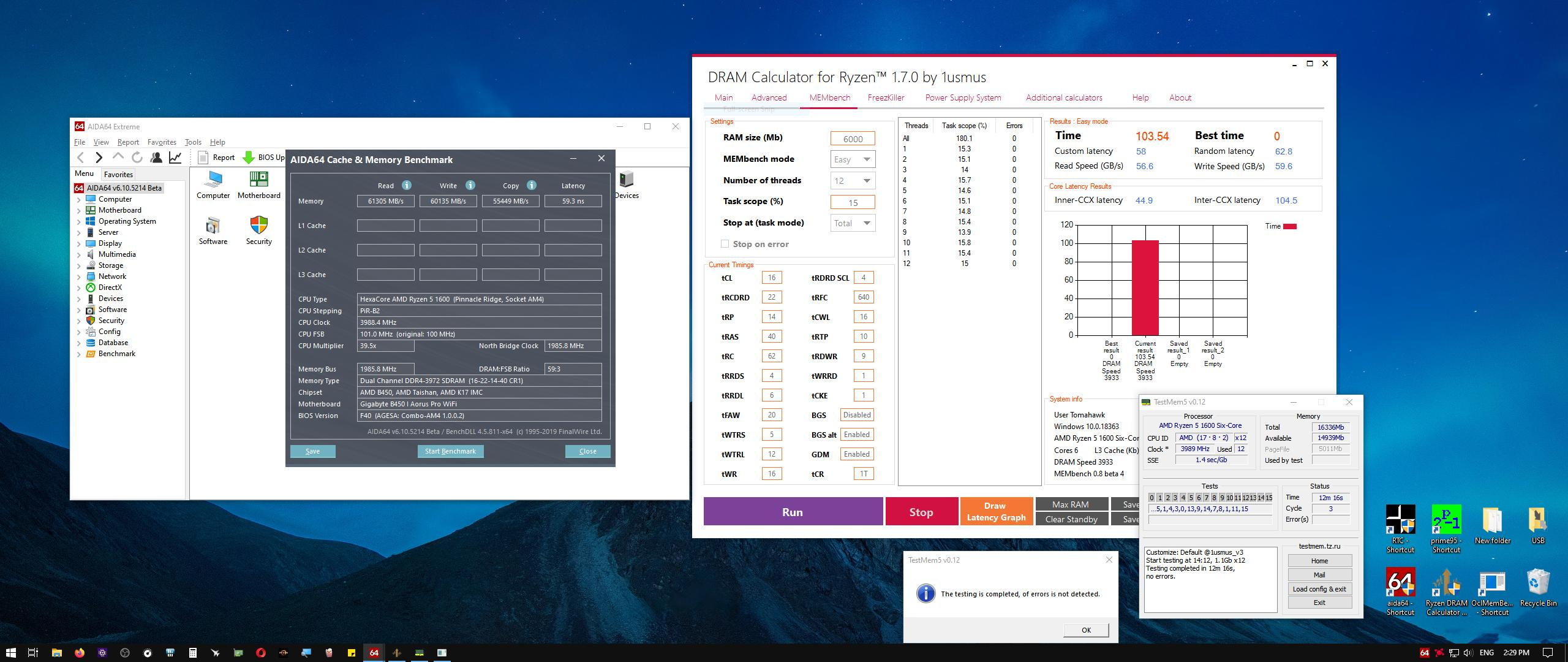Toggle TestMem5 test number 0 box
Viewport: 1568px width, 662px height.
[1151, 498]
